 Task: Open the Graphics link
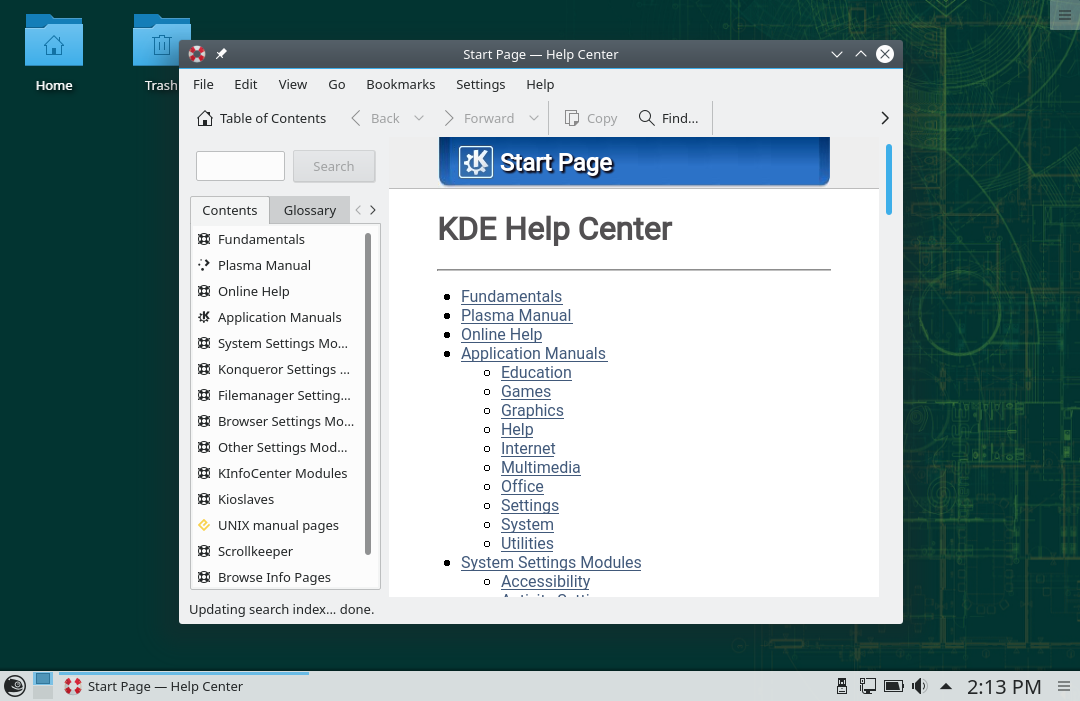532,410
